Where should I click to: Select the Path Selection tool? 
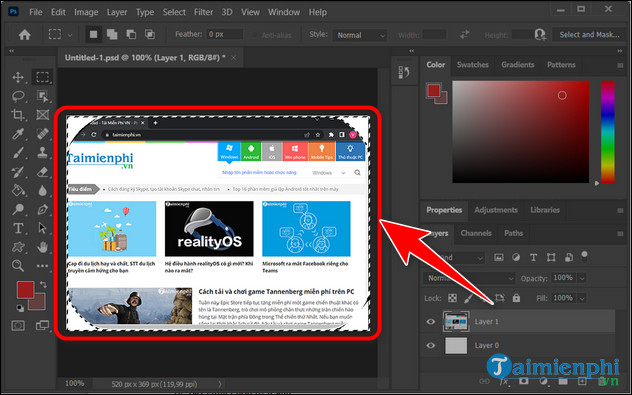point(42,228)
